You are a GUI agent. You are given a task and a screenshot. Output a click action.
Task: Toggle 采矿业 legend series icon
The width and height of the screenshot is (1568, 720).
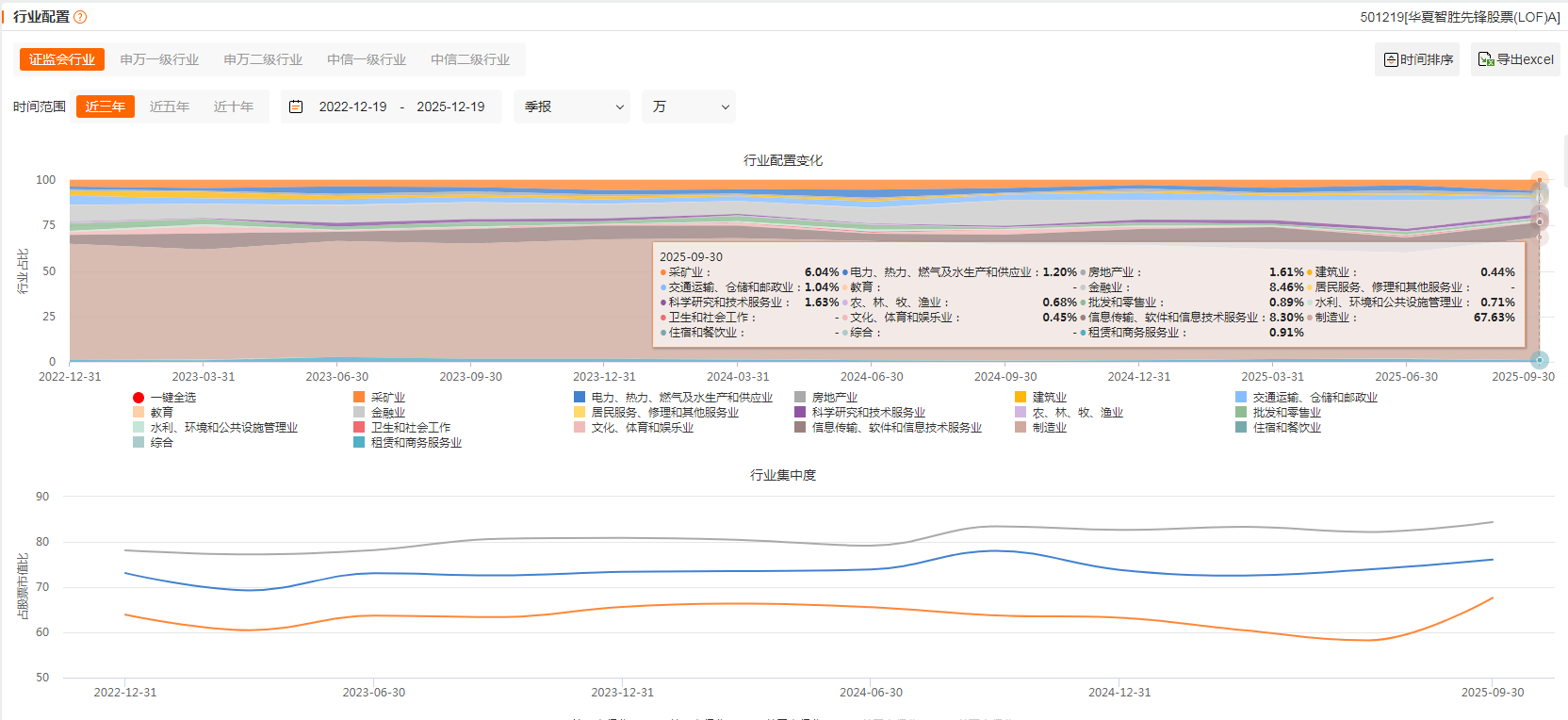coord(359,398)
